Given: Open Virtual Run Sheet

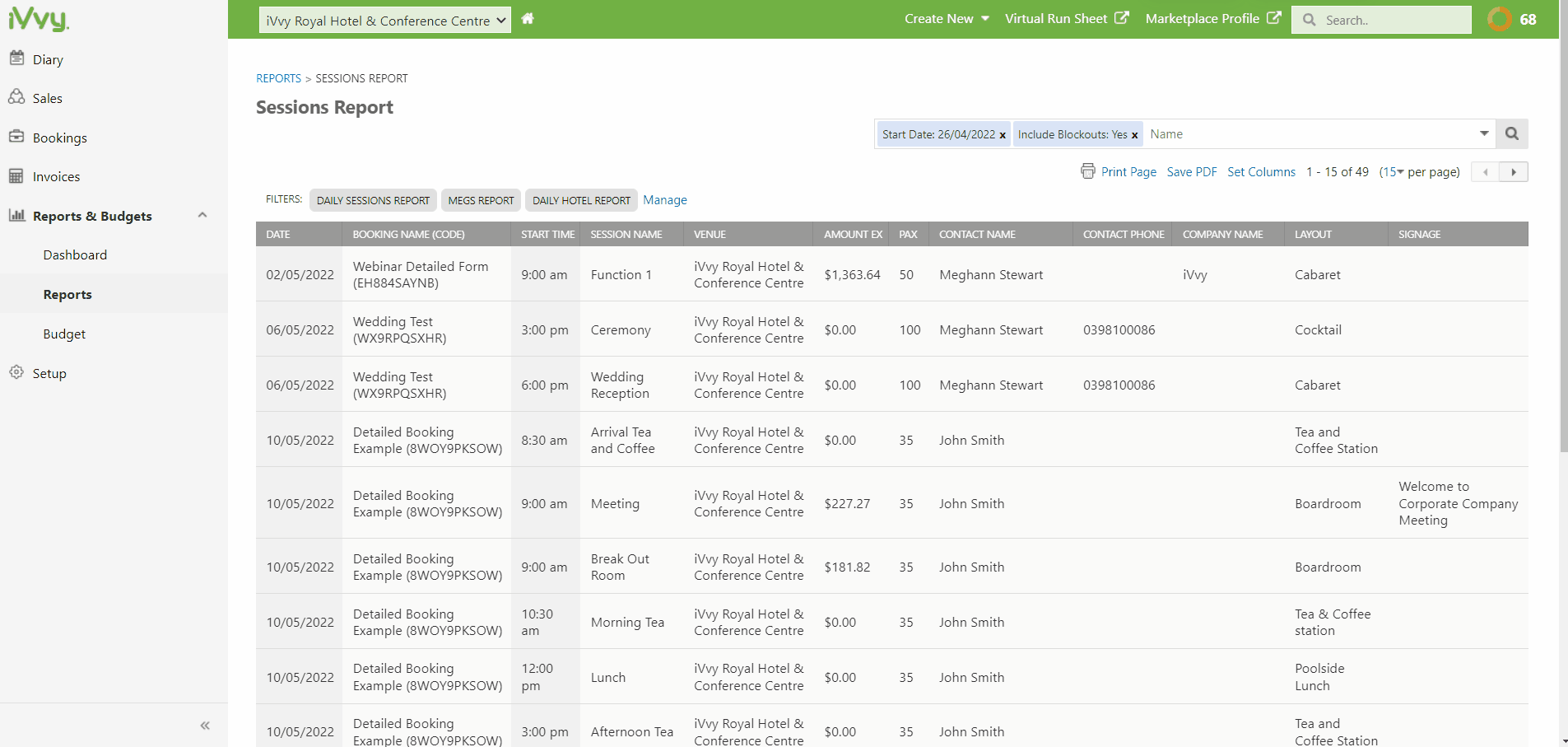Looking at the screenshot, I should pyautogui.click(x=1056, y=18).
